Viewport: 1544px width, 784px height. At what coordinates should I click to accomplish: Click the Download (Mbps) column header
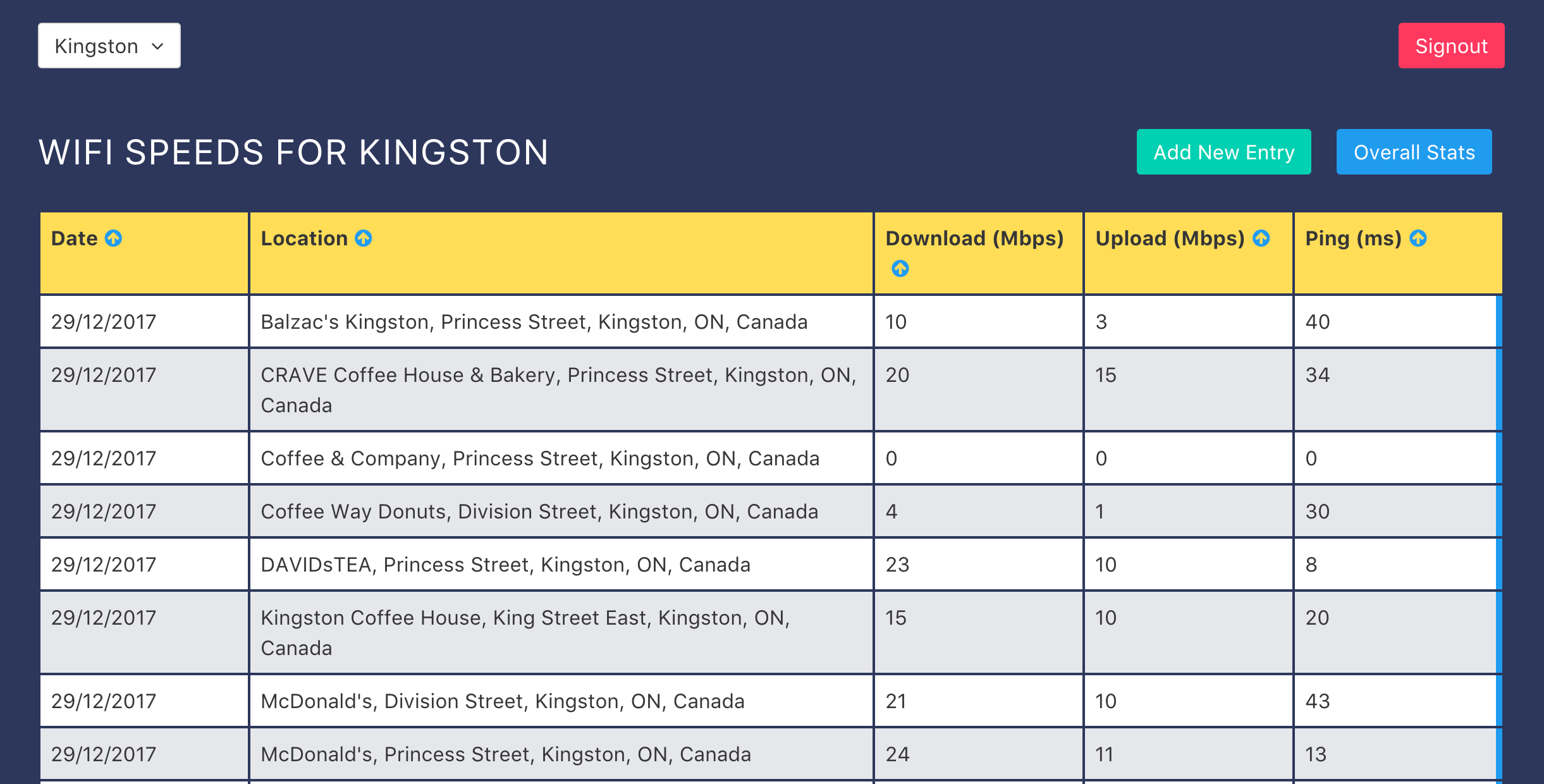pyautogui.click(x=974, y=238)
